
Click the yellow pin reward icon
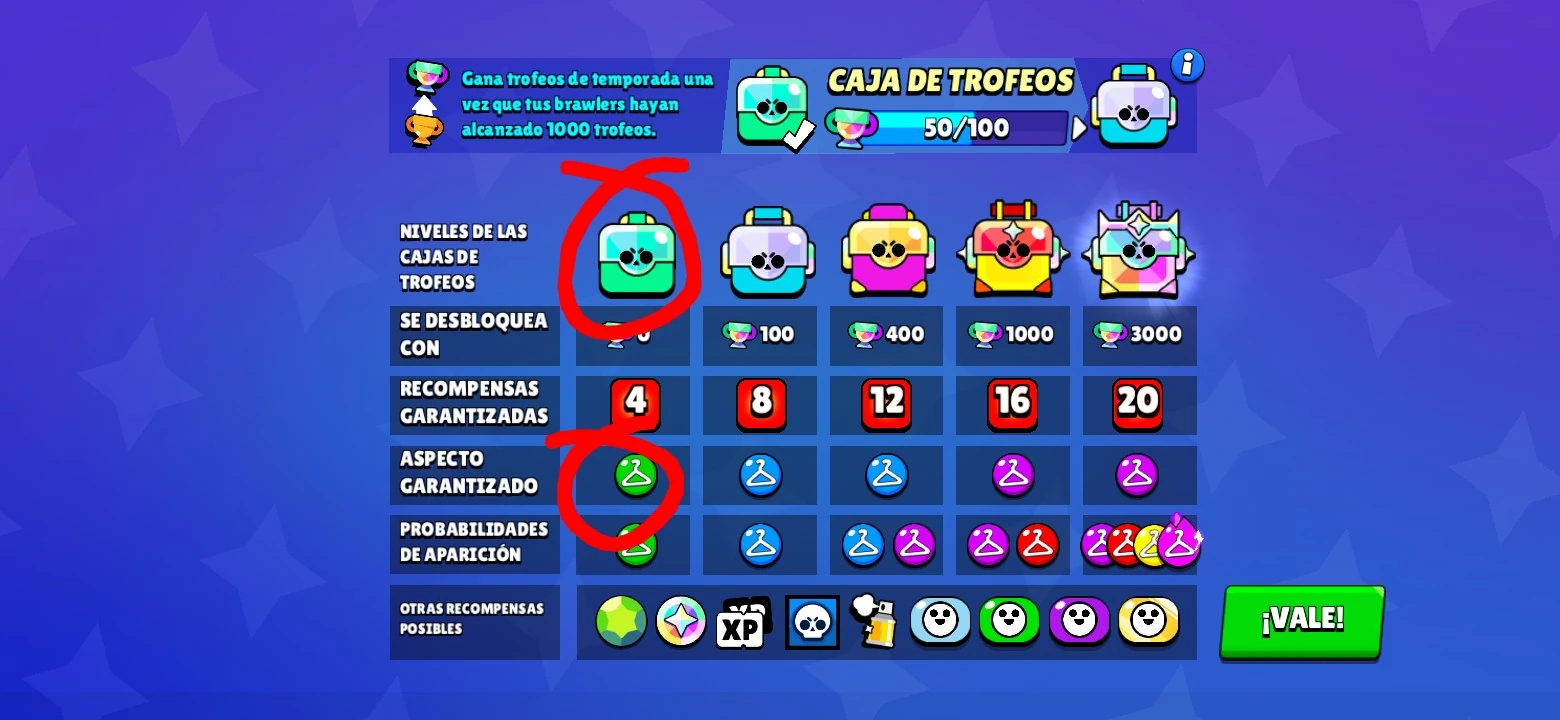[x=1149, y=621]
